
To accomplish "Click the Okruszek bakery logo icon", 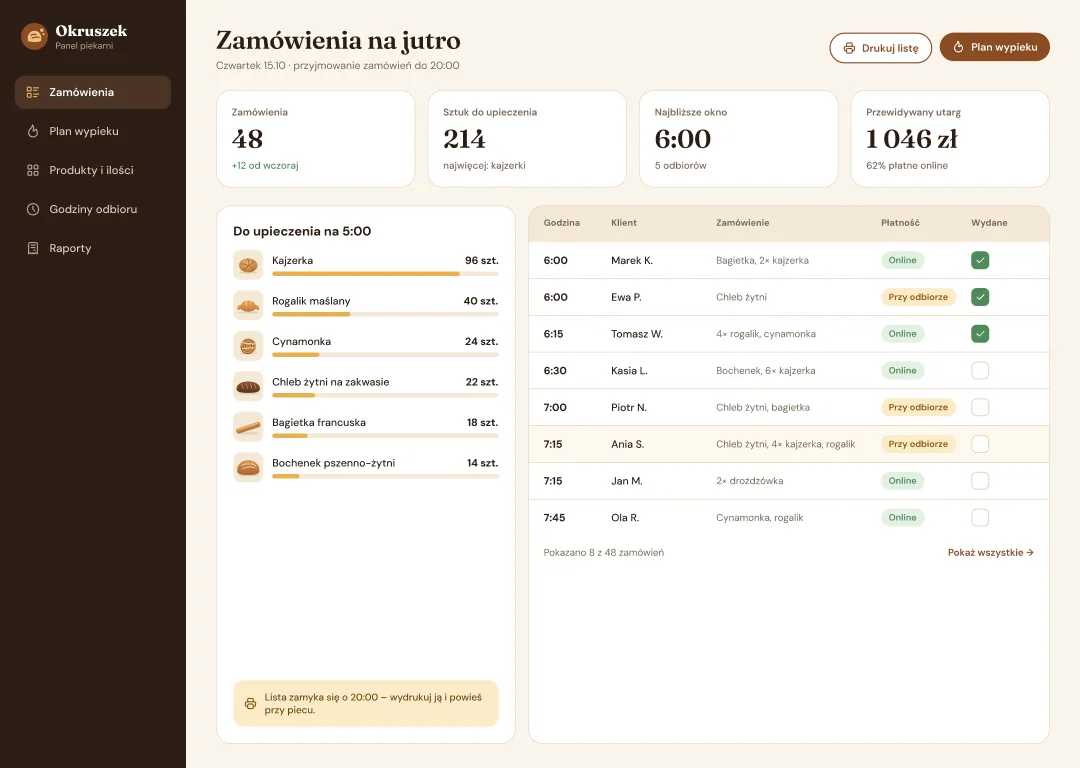I will tap(34, 37).
